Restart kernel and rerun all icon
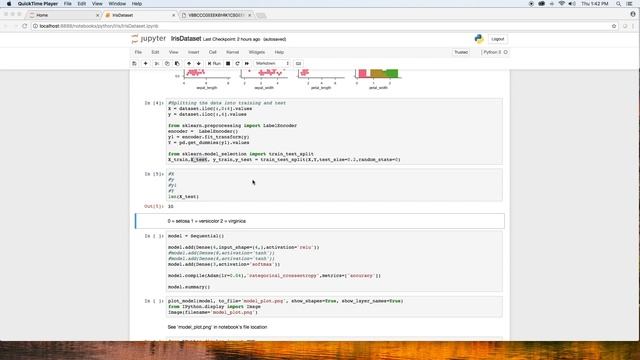 247,64
